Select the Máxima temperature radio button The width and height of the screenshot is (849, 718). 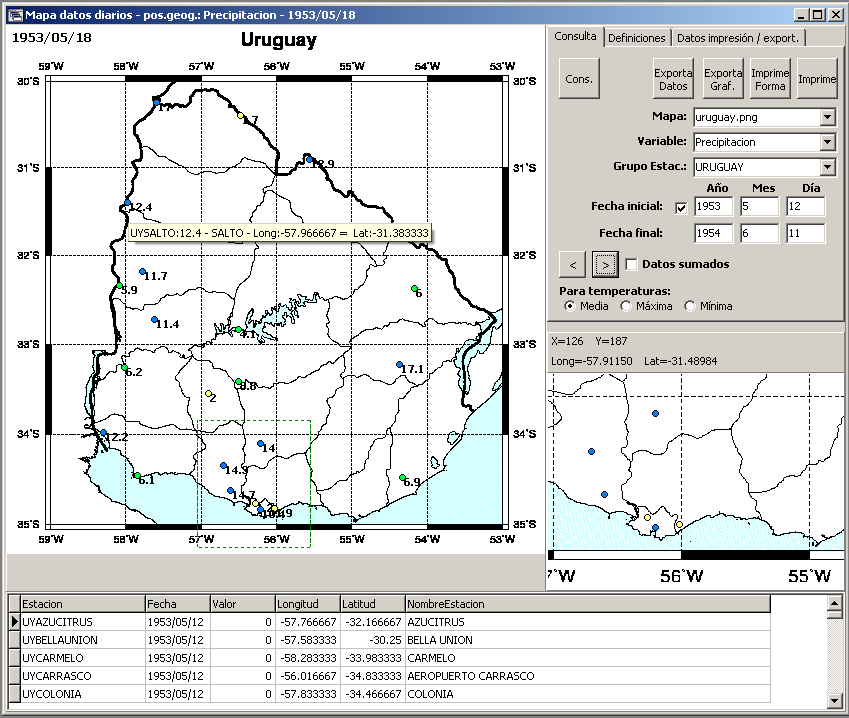coord(626,306)
